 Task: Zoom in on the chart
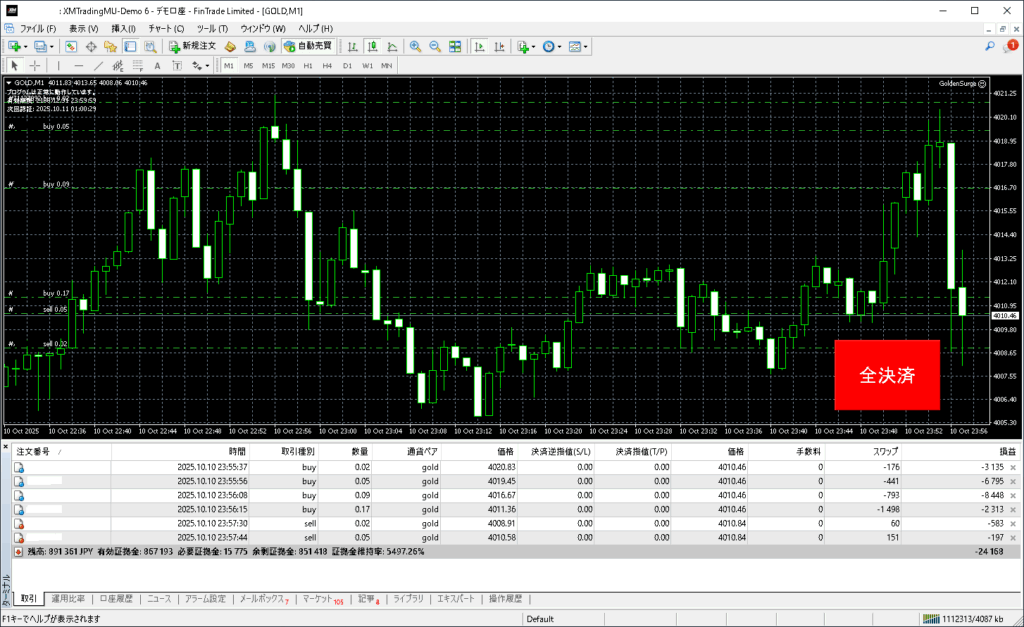[415, 46]
